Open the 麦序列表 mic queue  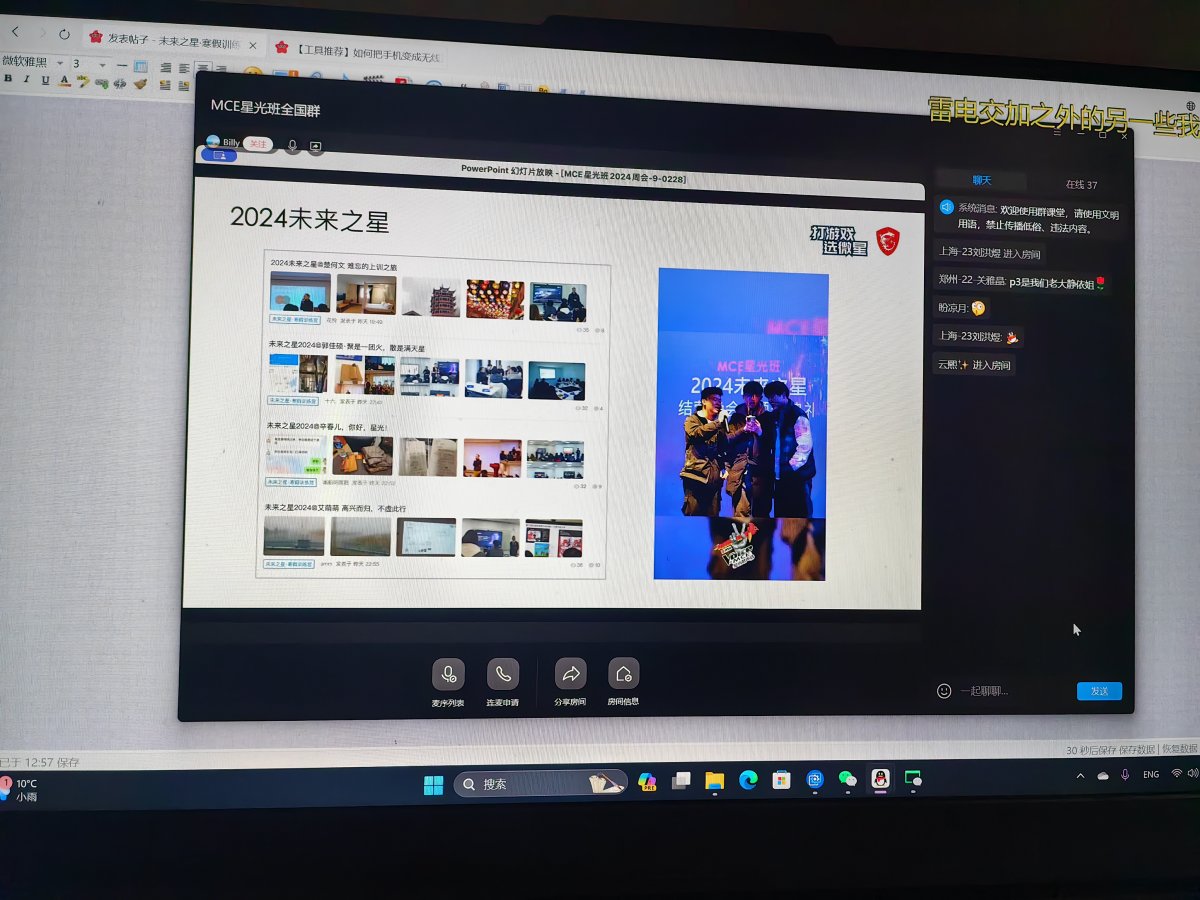click(448, 675)
